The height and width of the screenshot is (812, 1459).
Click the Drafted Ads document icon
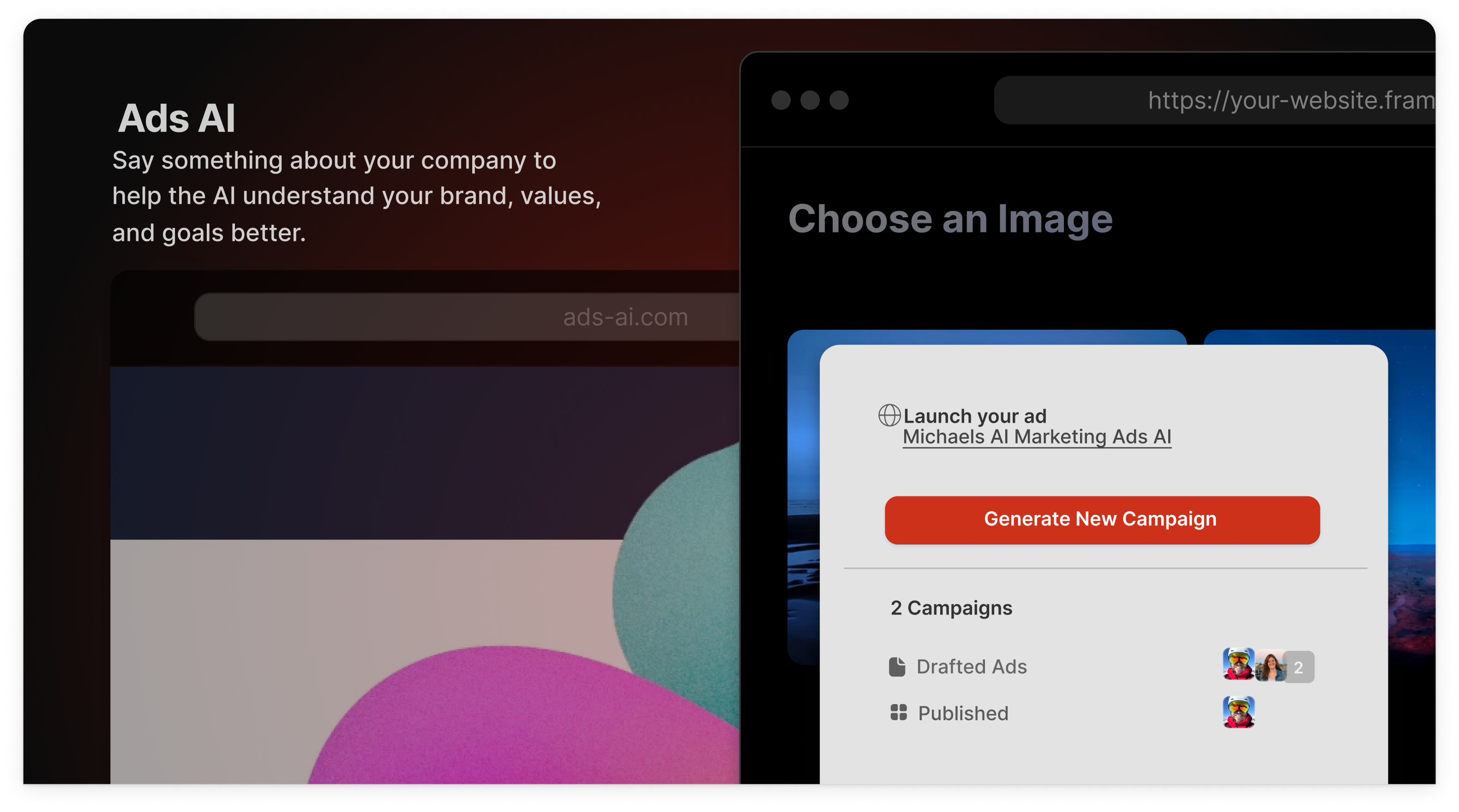click(896, 667)
